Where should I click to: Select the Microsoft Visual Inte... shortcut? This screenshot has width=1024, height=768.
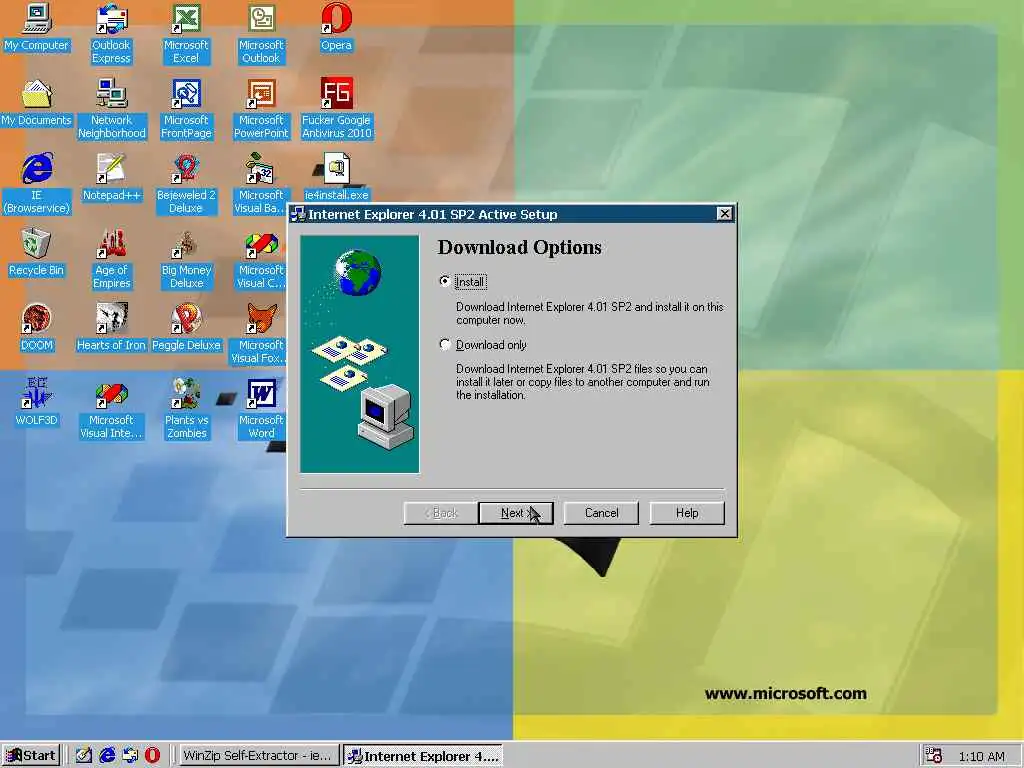point(111,408)
